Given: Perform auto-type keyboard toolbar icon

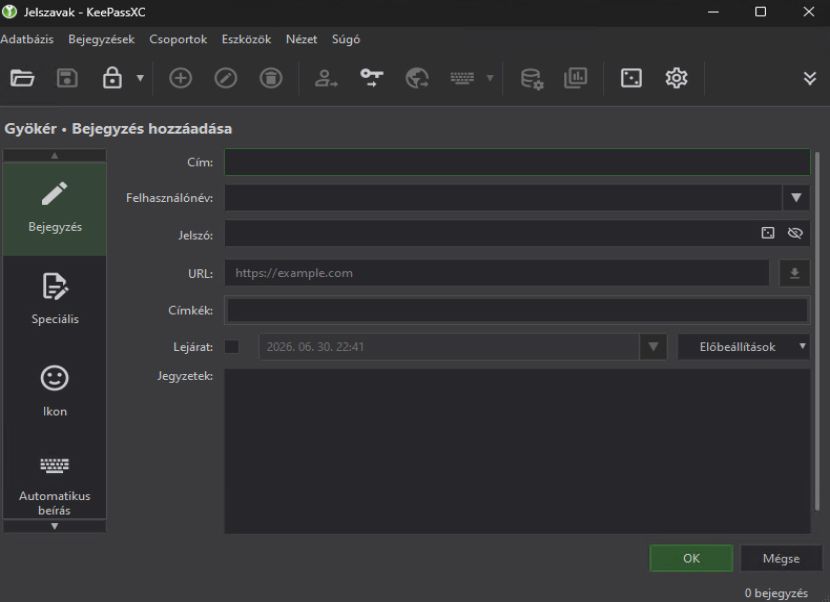Looking at the screenshot, I should coord(462,78).
